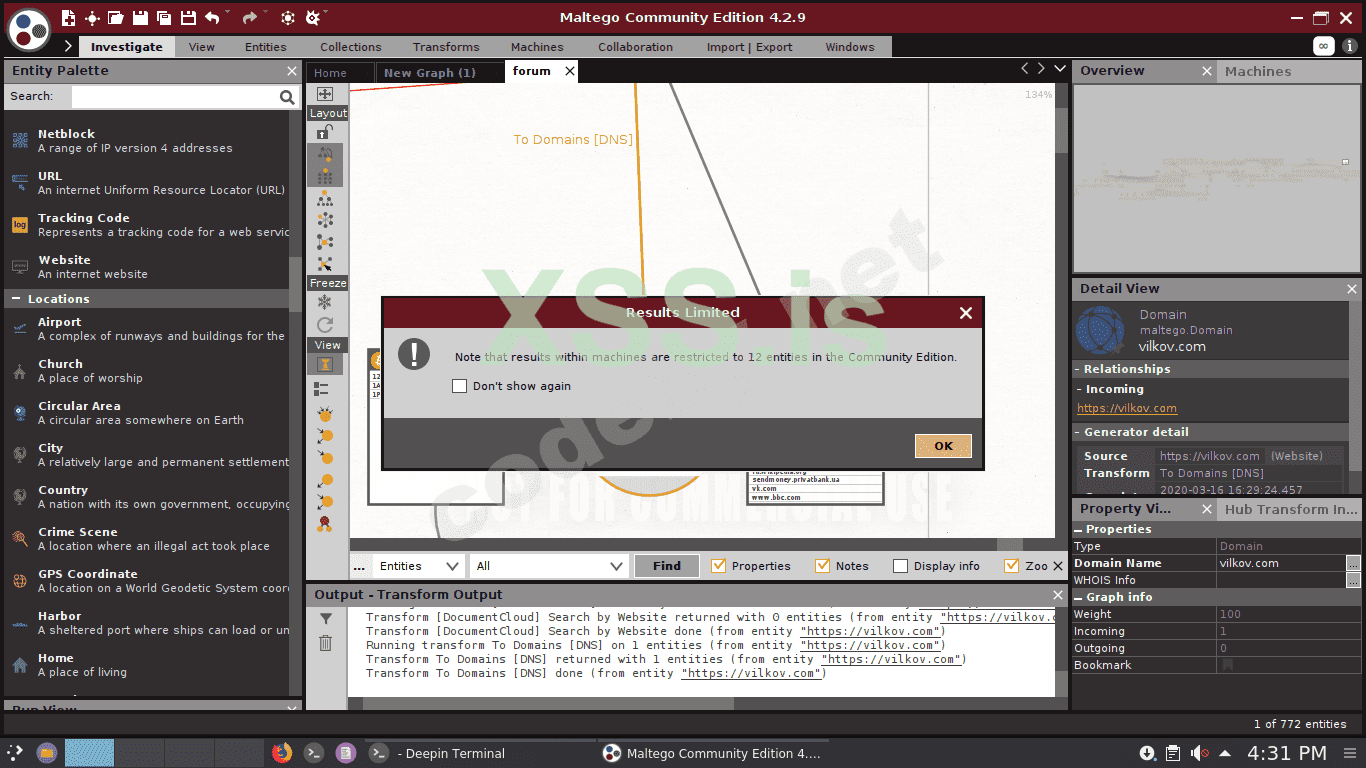
Task: Check the "Don't show again" checkbox
Action: [x=460, y=386]
